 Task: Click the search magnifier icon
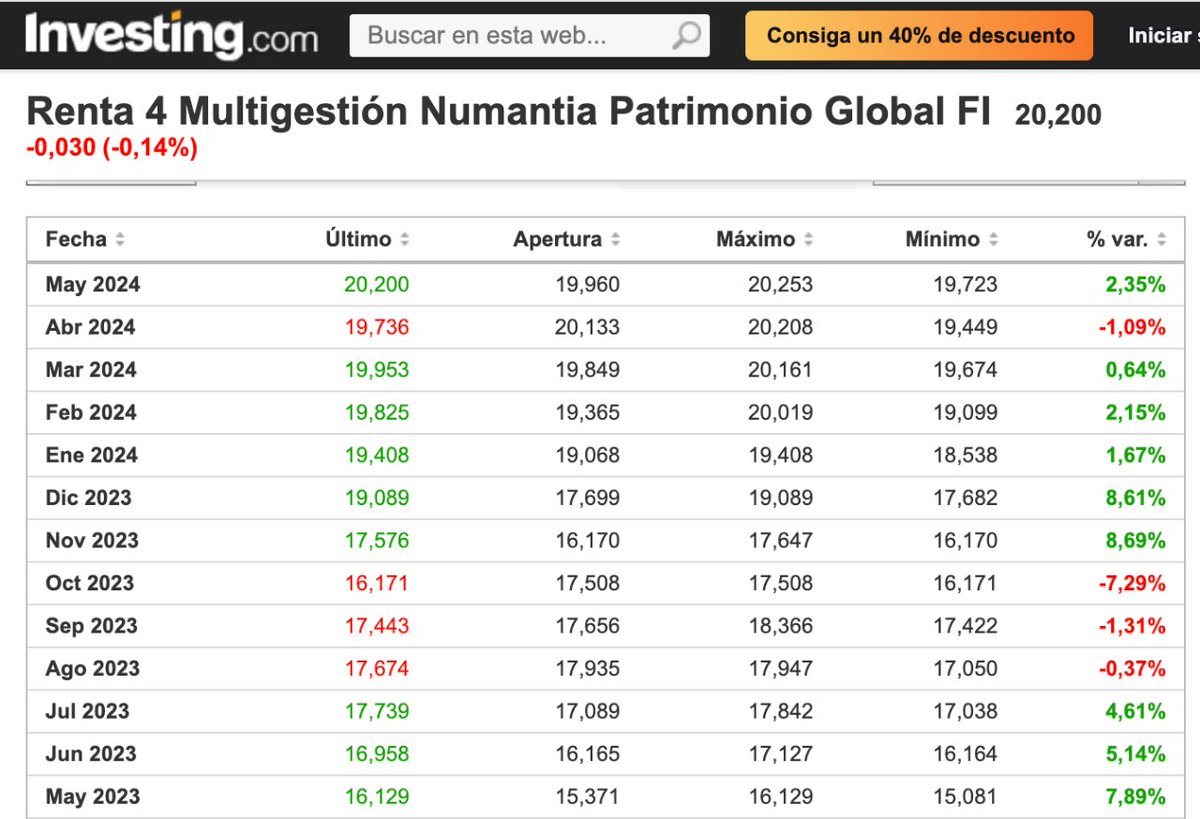[686, 36]
